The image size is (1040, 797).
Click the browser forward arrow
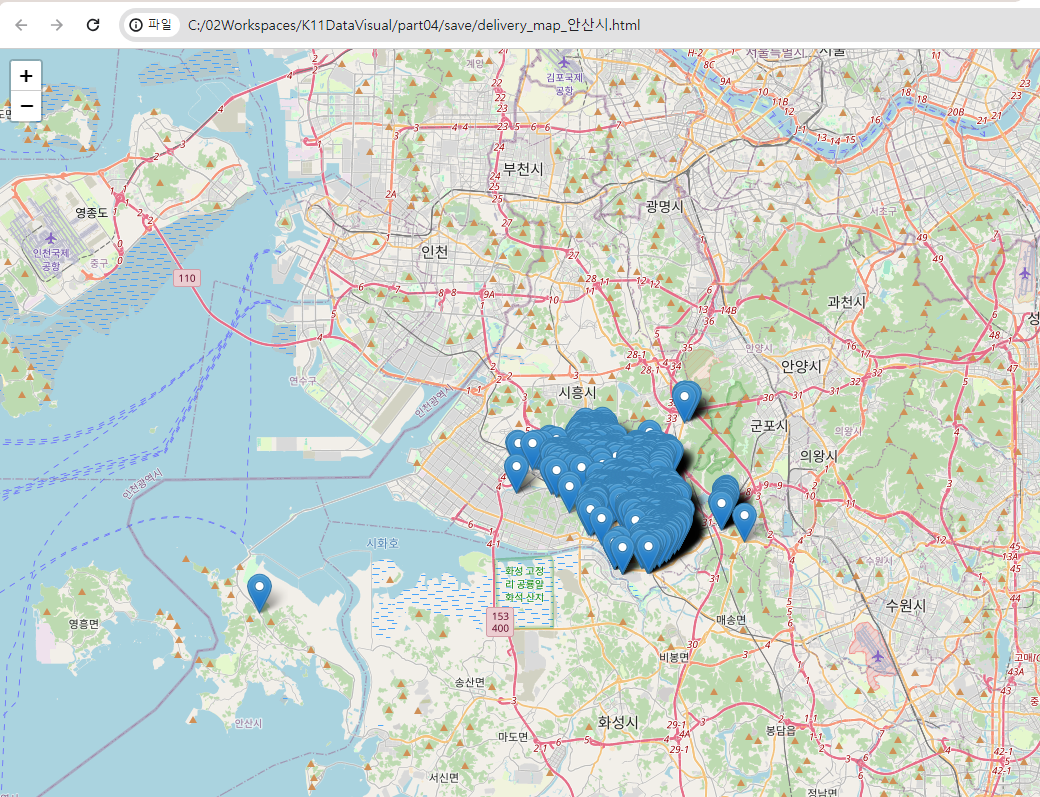[57, 25]
